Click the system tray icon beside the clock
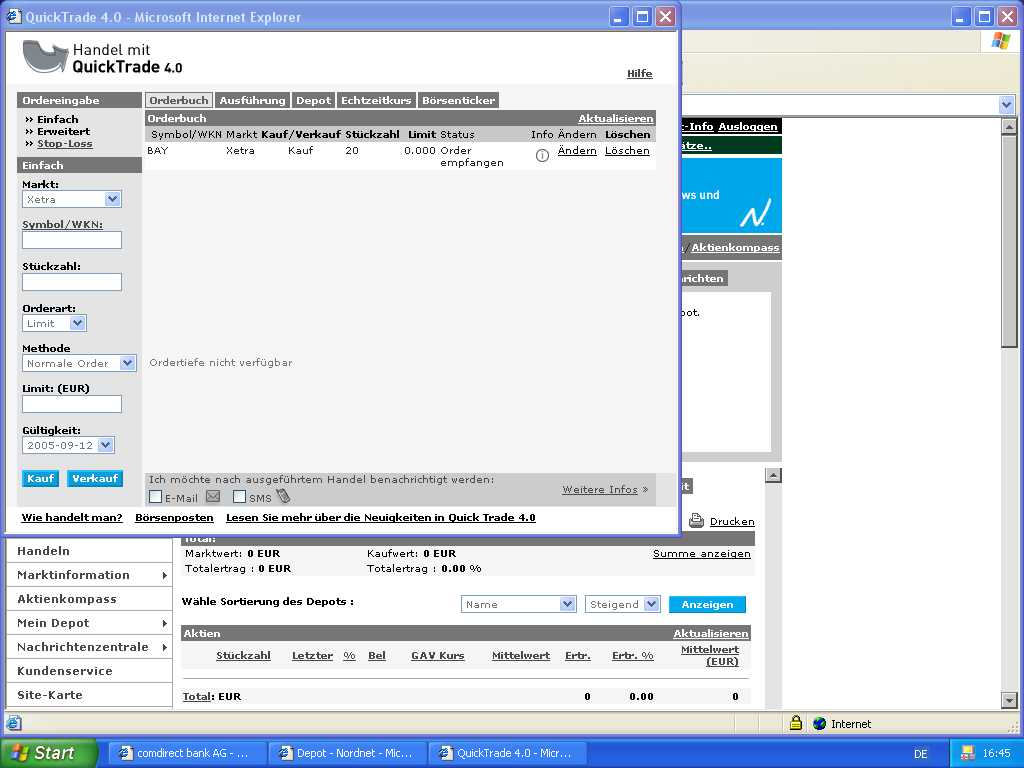 968,753
